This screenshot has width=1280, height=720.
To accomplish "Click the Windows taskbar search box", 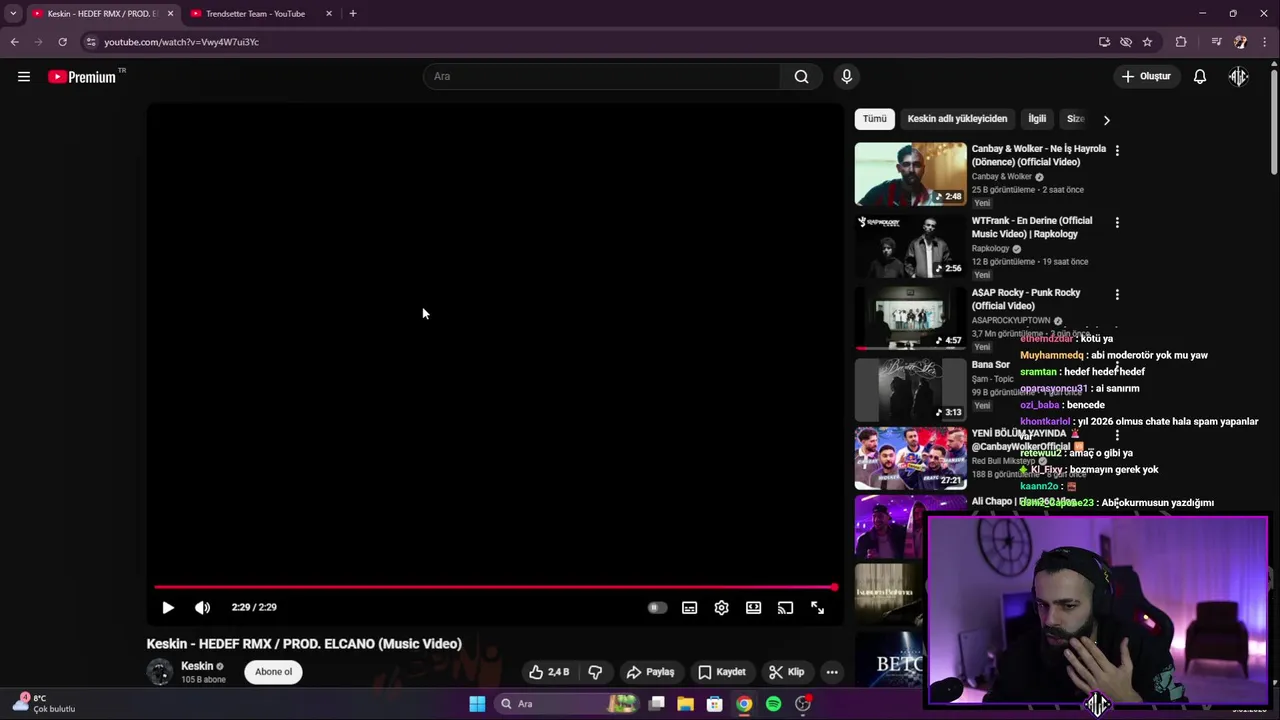I will pyautogui.click(x=569, y=704).
